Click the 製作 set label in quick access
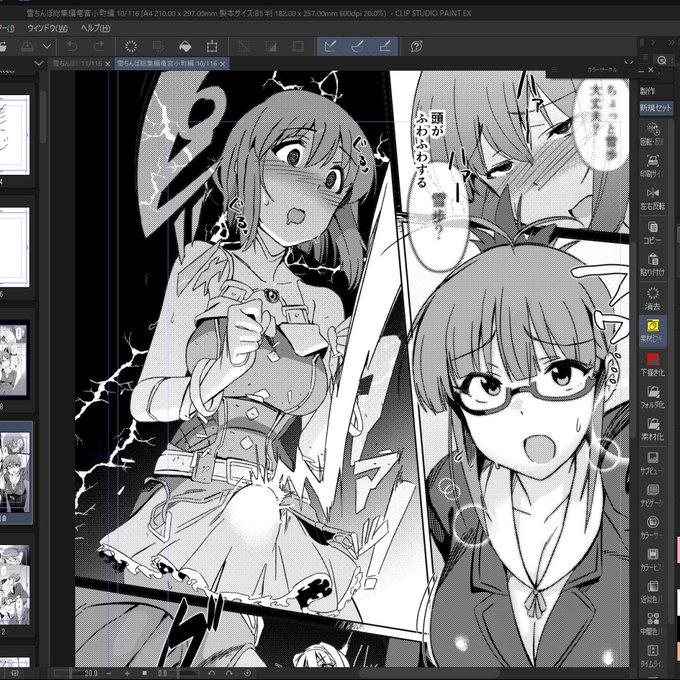 [x=647, y=91]
